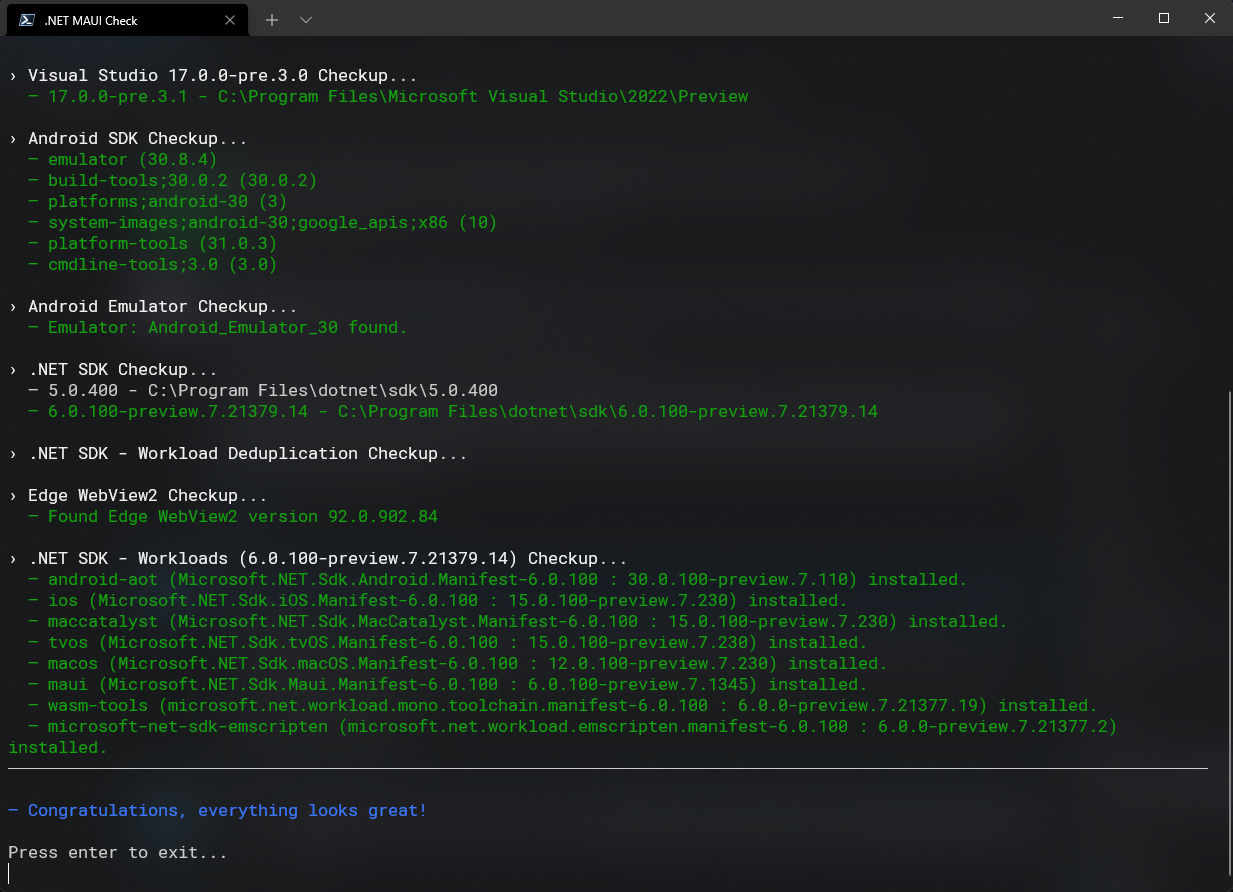Click the Visual Studio 2022 Preview path line

tap(388, 97)
